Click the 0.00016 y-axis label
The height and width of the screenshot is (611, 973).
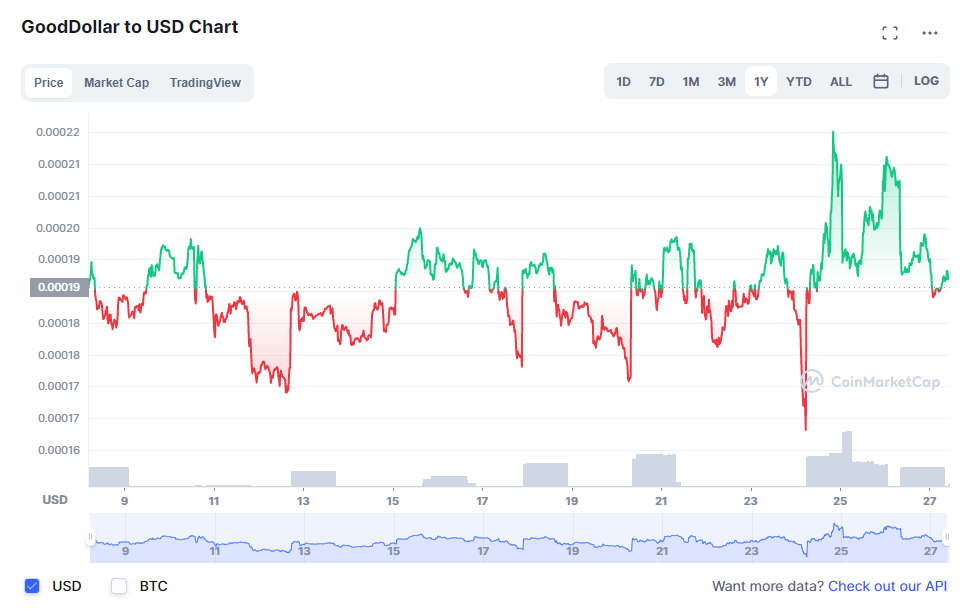(x=58, y=450)
